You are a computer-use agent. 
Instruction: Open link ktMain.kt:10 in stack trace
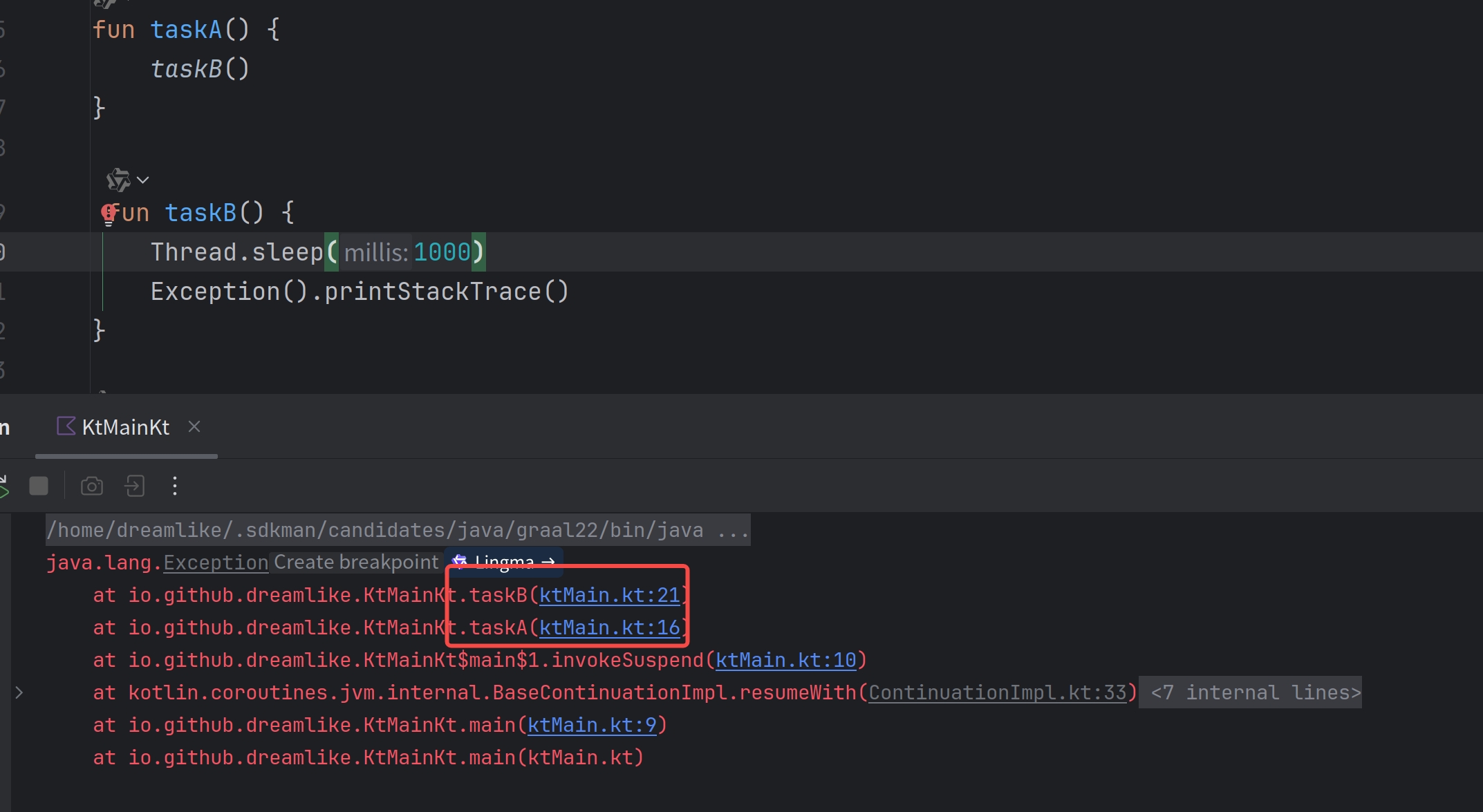[x=785, y=660]
